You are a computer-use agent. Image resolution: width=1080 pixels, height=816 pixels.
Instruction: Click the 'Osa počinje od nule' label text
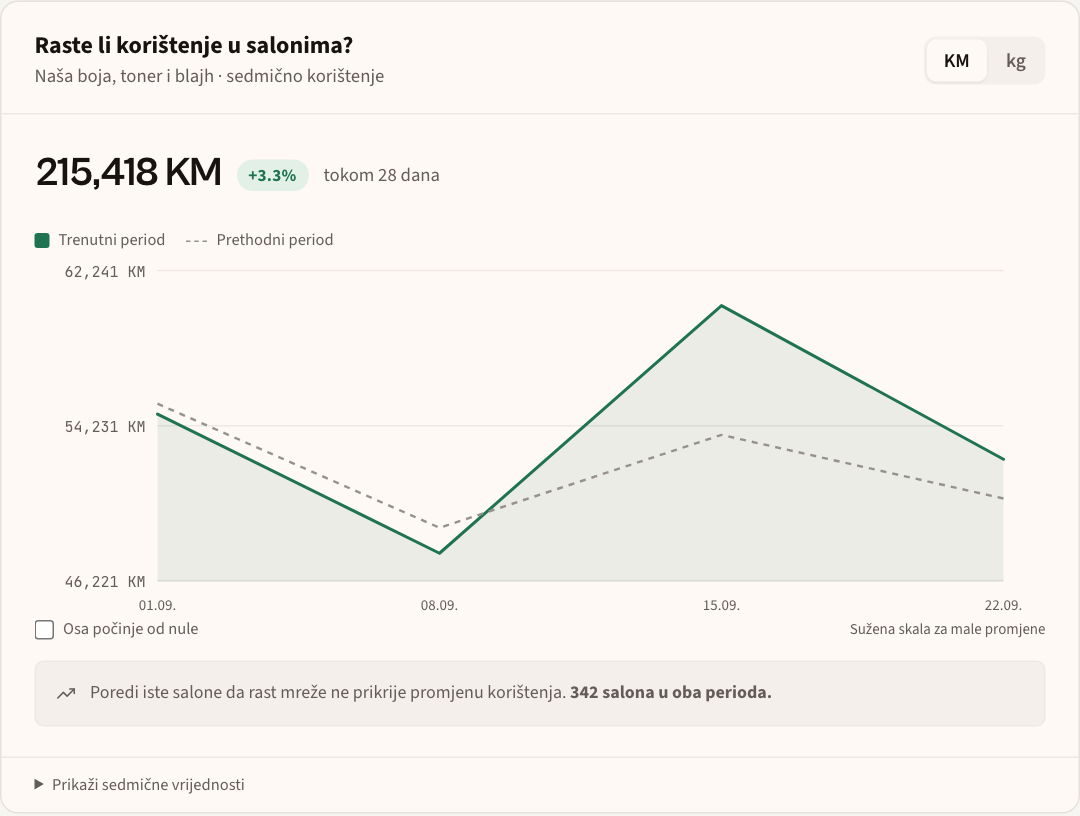pyautogui.click(x=131, y=629)
